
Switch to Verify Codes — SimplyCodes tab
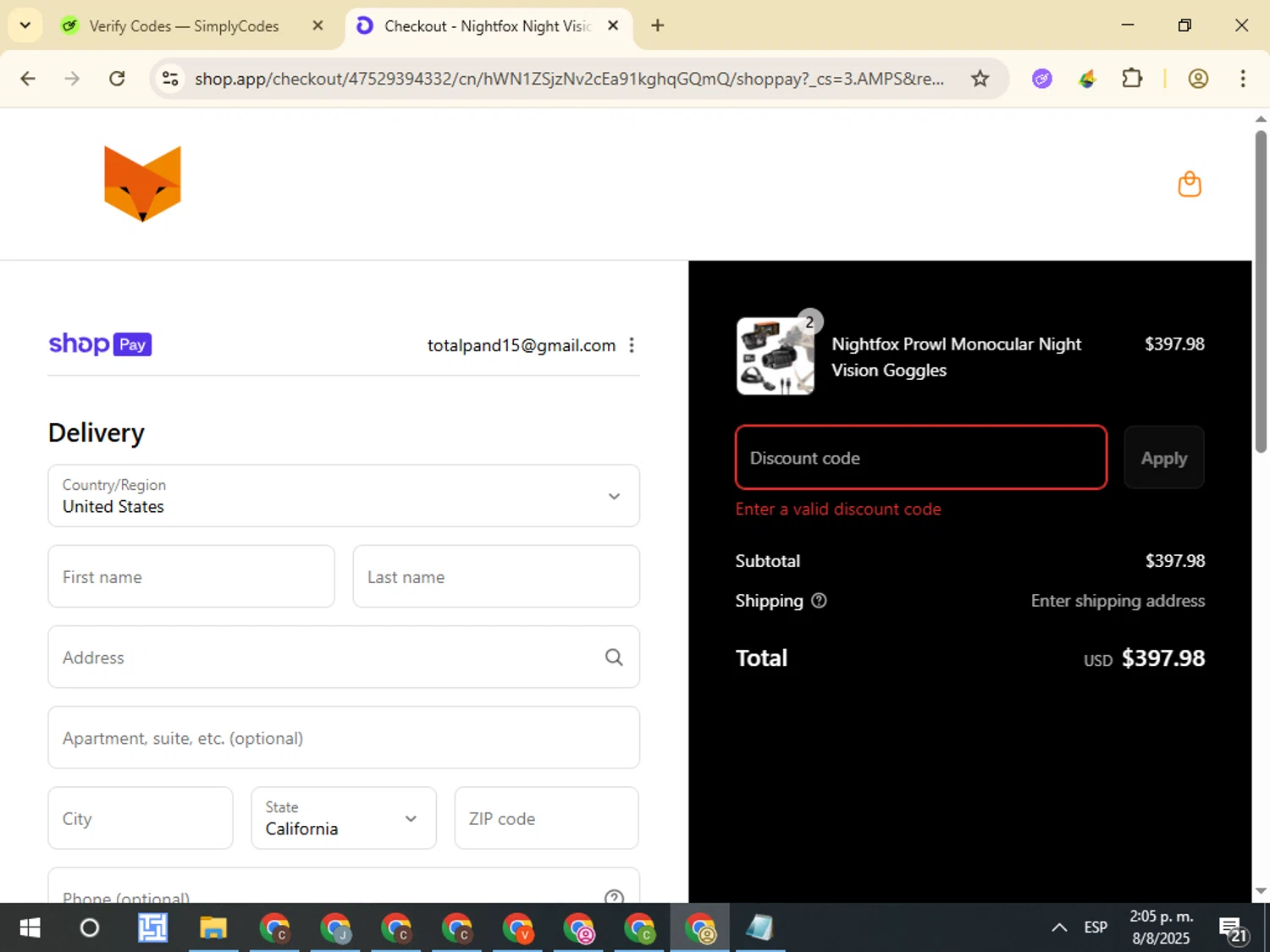click(x=183, y=26)
